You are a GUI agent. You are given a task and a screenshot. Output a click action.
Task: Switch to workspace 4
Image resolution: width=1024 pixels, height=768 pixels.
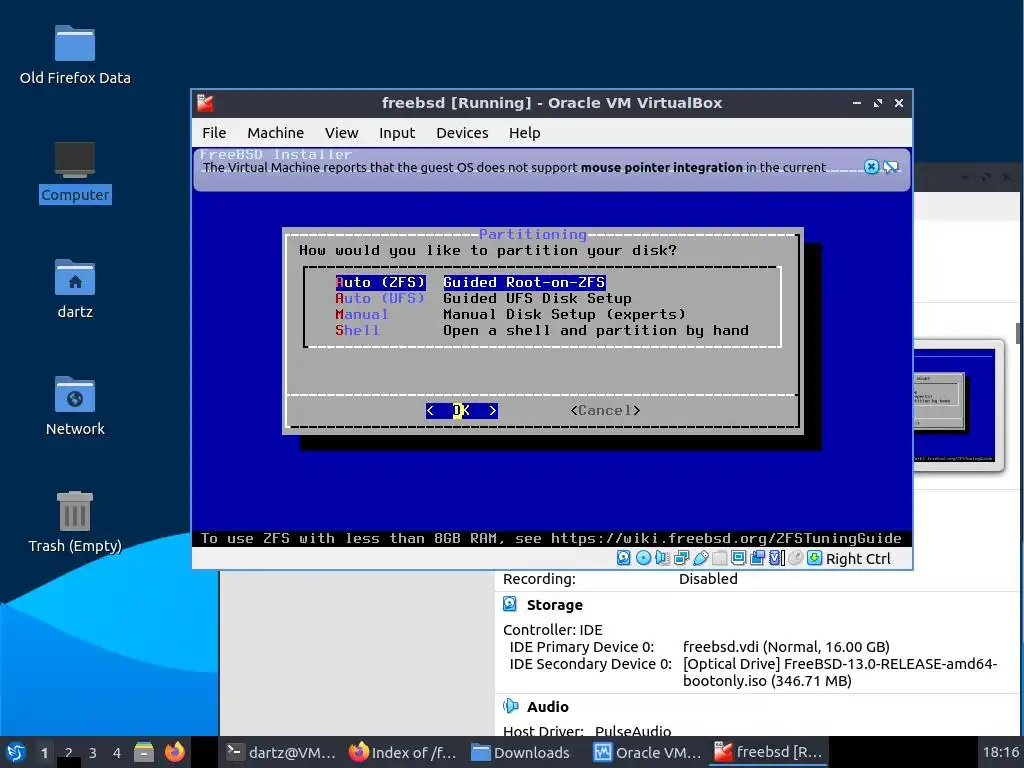point(116,752)
